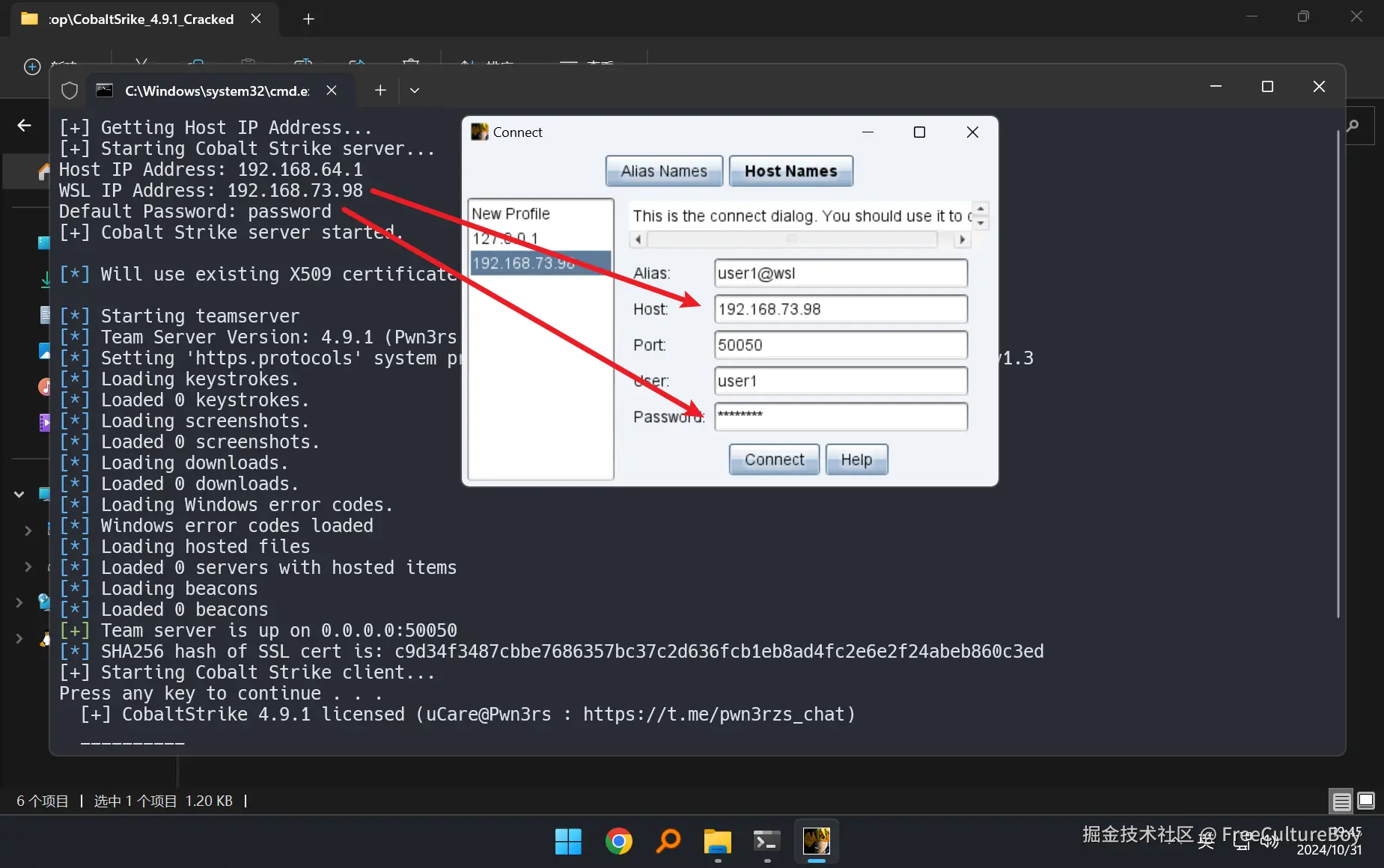Go back in File Explorer
The height and width of the screenshot is (868, 1384).
(x=25, y=125)
